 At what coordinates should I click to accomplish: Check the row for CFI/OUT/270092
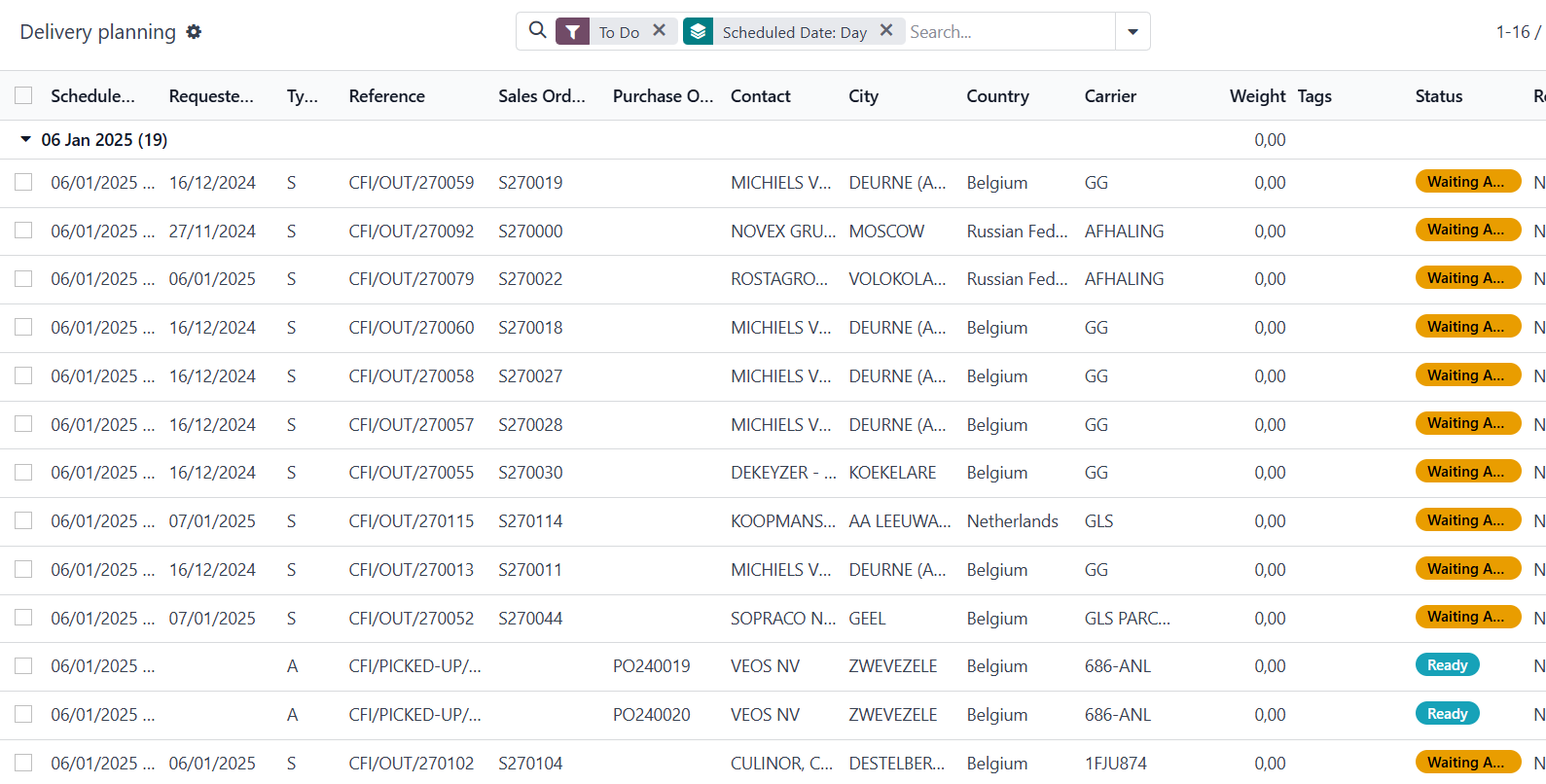pos(23,231)
